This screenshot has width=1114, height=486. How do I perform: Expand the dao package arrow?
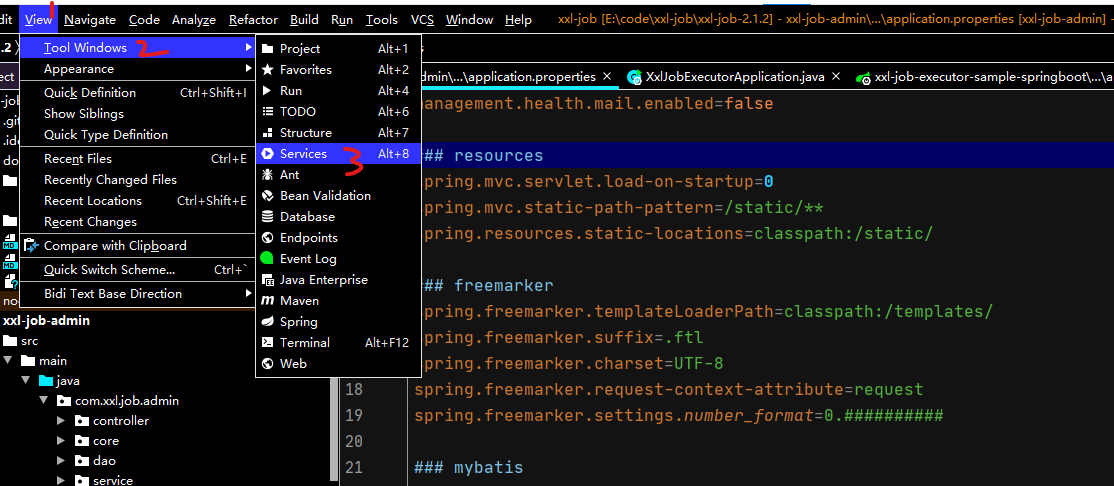point(62,460)
